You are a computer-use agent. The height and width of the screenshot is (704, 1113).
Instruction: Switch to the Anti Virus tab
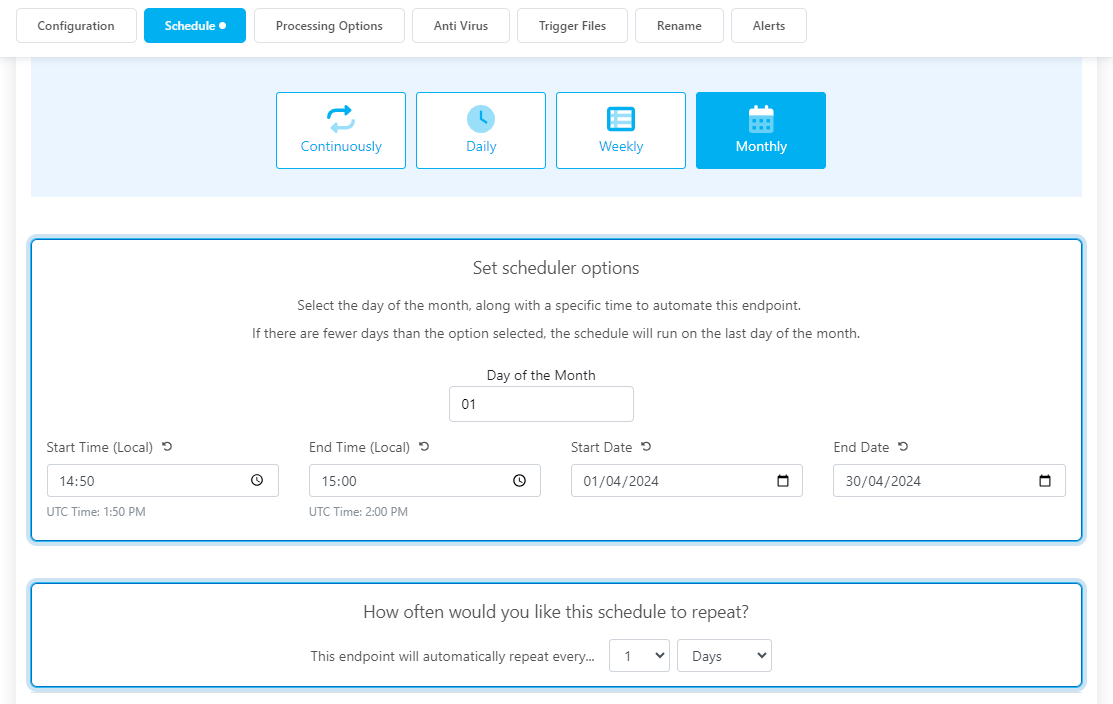461,26
